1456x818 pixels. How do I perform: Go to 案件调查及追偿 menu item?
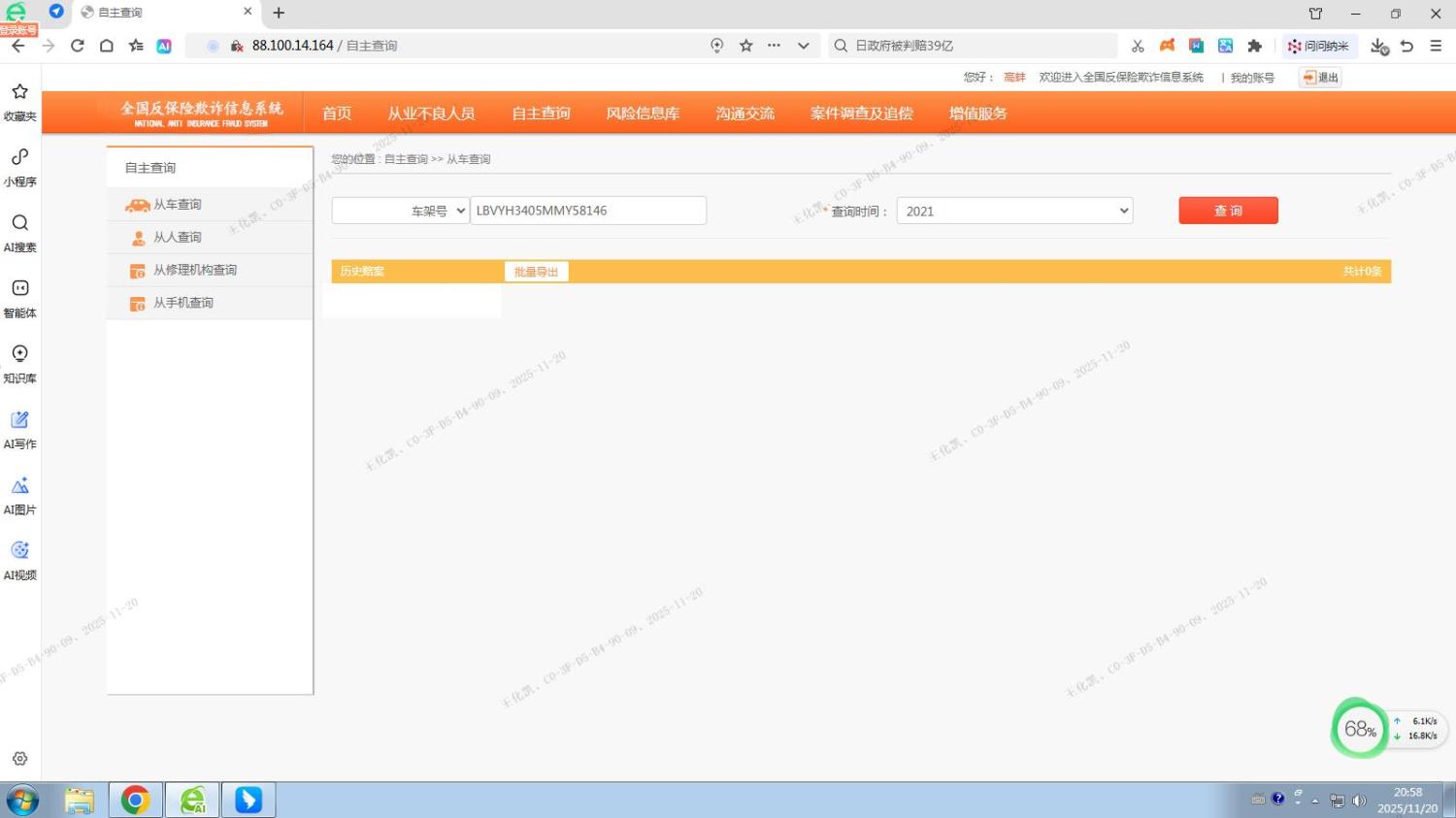[861, 114]
